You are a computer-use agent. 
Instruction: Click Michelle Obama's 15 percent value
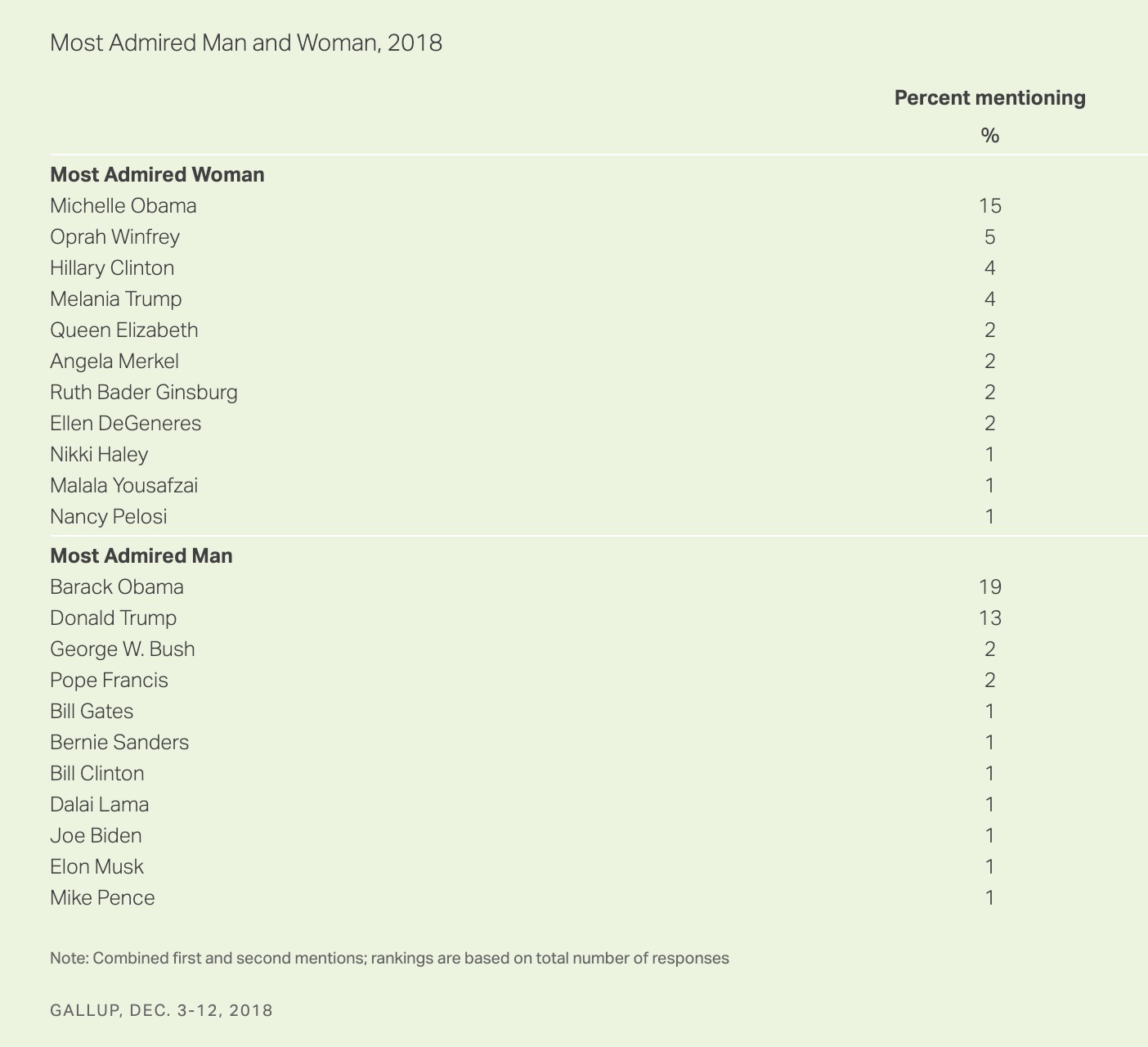tap(989, 205)
